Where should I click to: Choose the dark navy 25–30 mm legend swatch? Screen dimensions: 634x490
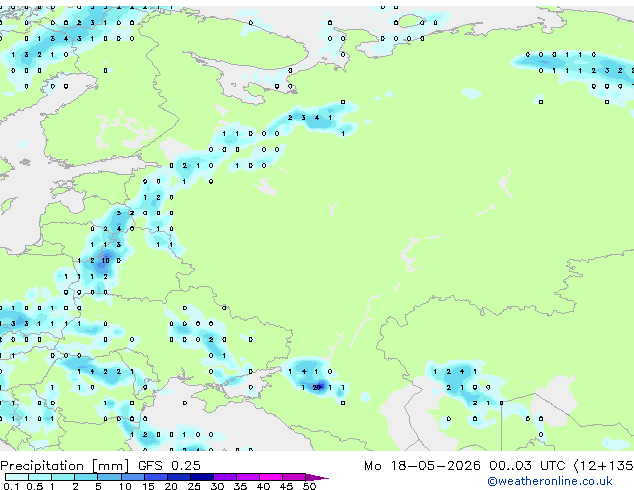[202, 477]
